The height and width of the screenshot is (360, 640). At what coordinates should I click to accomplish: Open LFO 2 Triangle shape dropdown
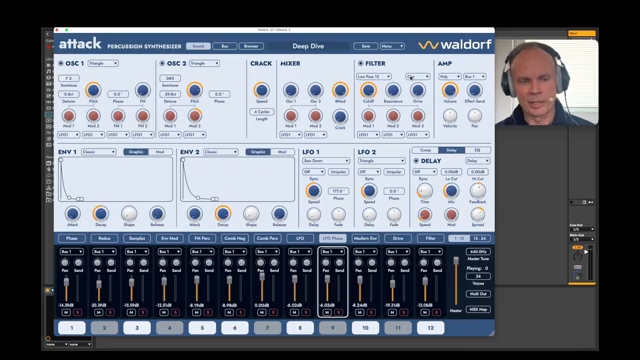(x=381, y=161)
